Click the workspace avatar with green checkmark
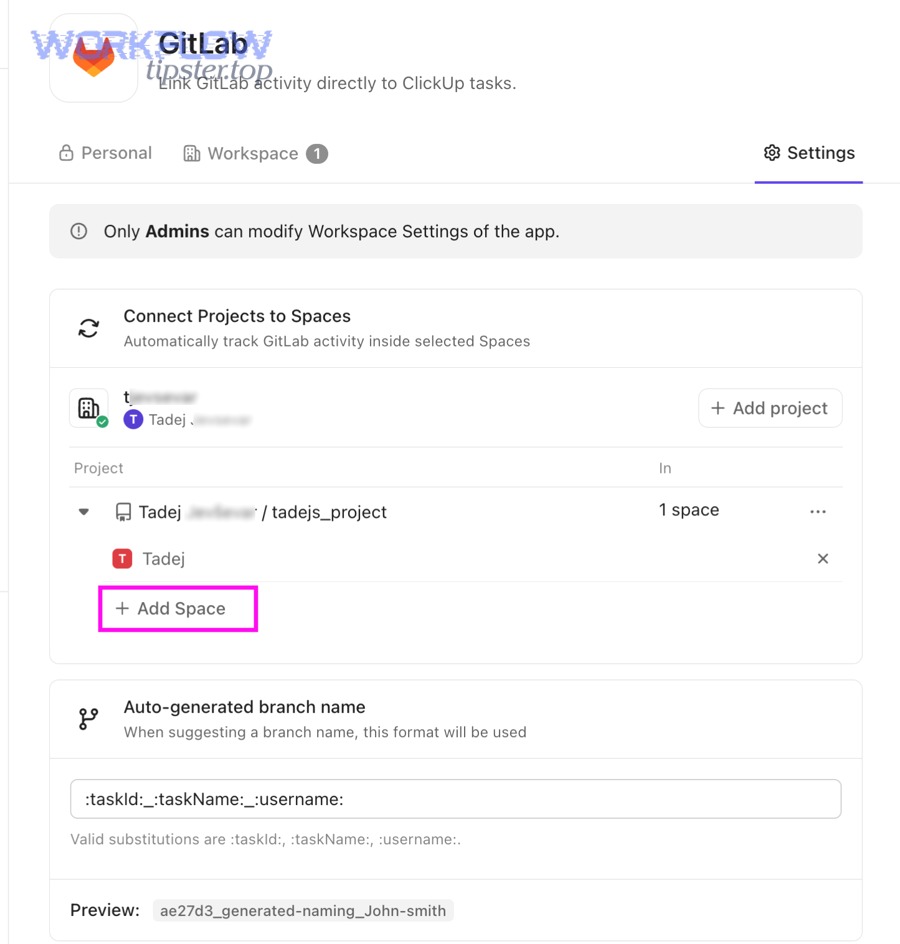This screenshot has height=944, width=900. tap(89, 408)
